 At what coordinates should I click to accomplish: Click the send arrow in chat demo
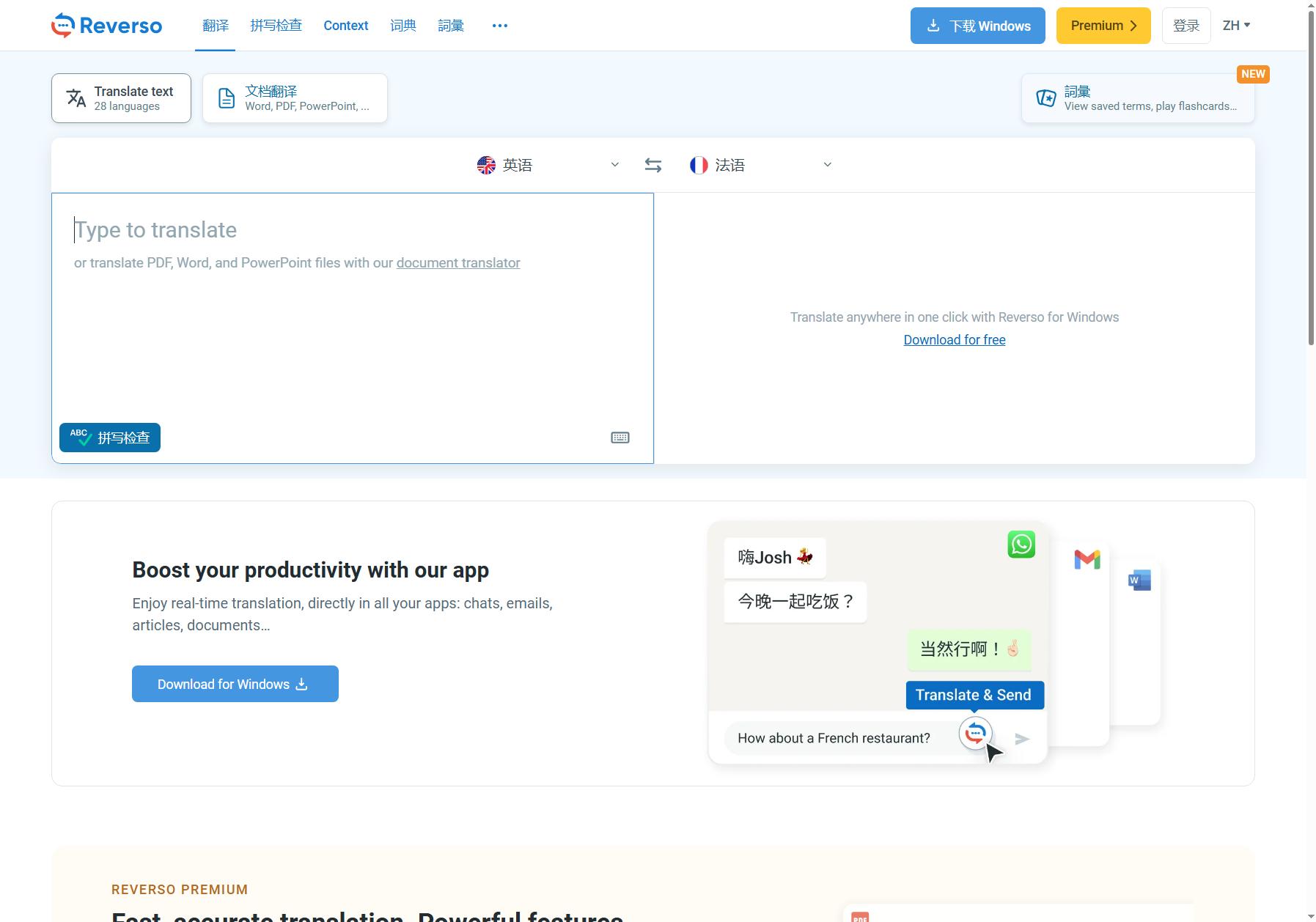1022,739
